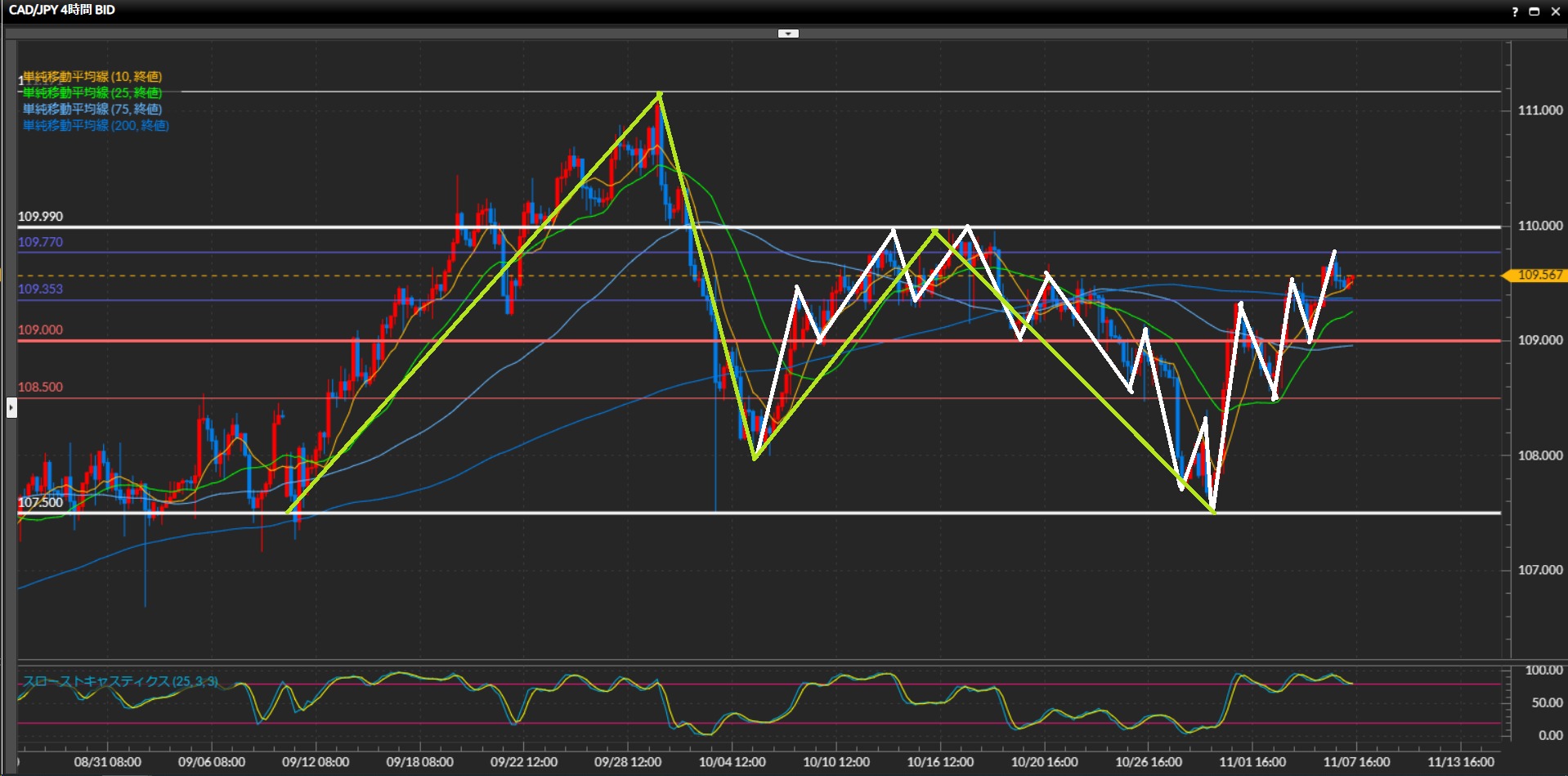The width and height of the screenshot is (1568, 776).
Task: Select the 25-period moving average label
Action: pyautogui.click(x=92, y=93)
